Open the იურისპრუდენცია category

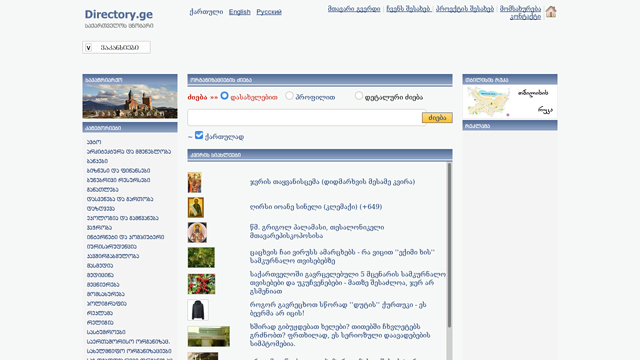pos(111,247)
